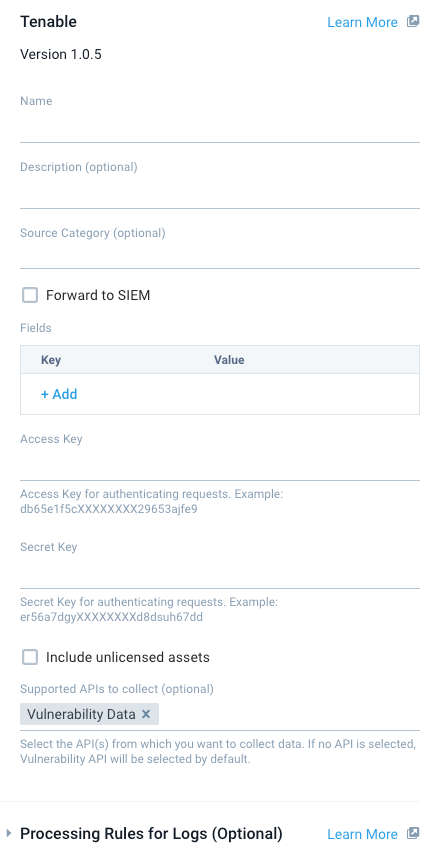This screenshot has height=857, width=432.
Task: Tick the Forward to SIEM checkbox
Action: [30, 296]
